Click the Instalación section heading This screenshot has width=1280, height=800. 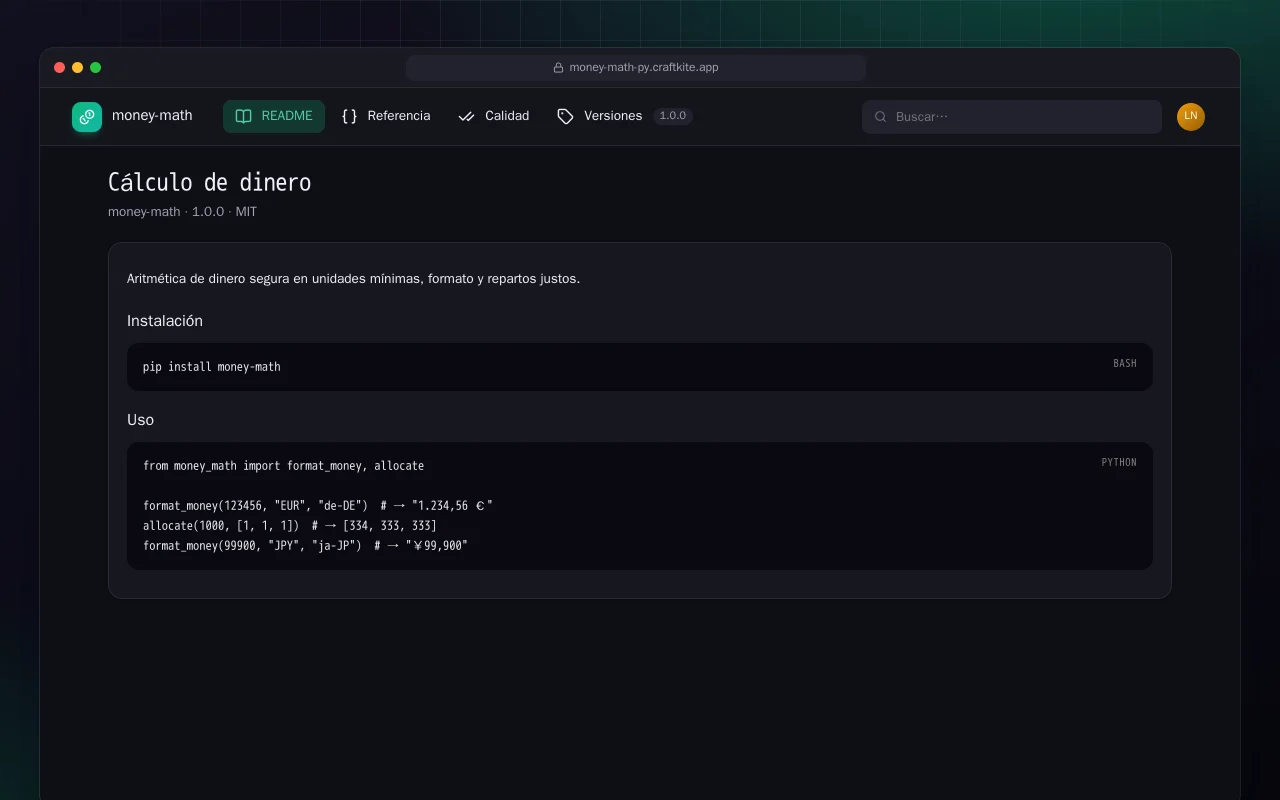tap(165, 321)
